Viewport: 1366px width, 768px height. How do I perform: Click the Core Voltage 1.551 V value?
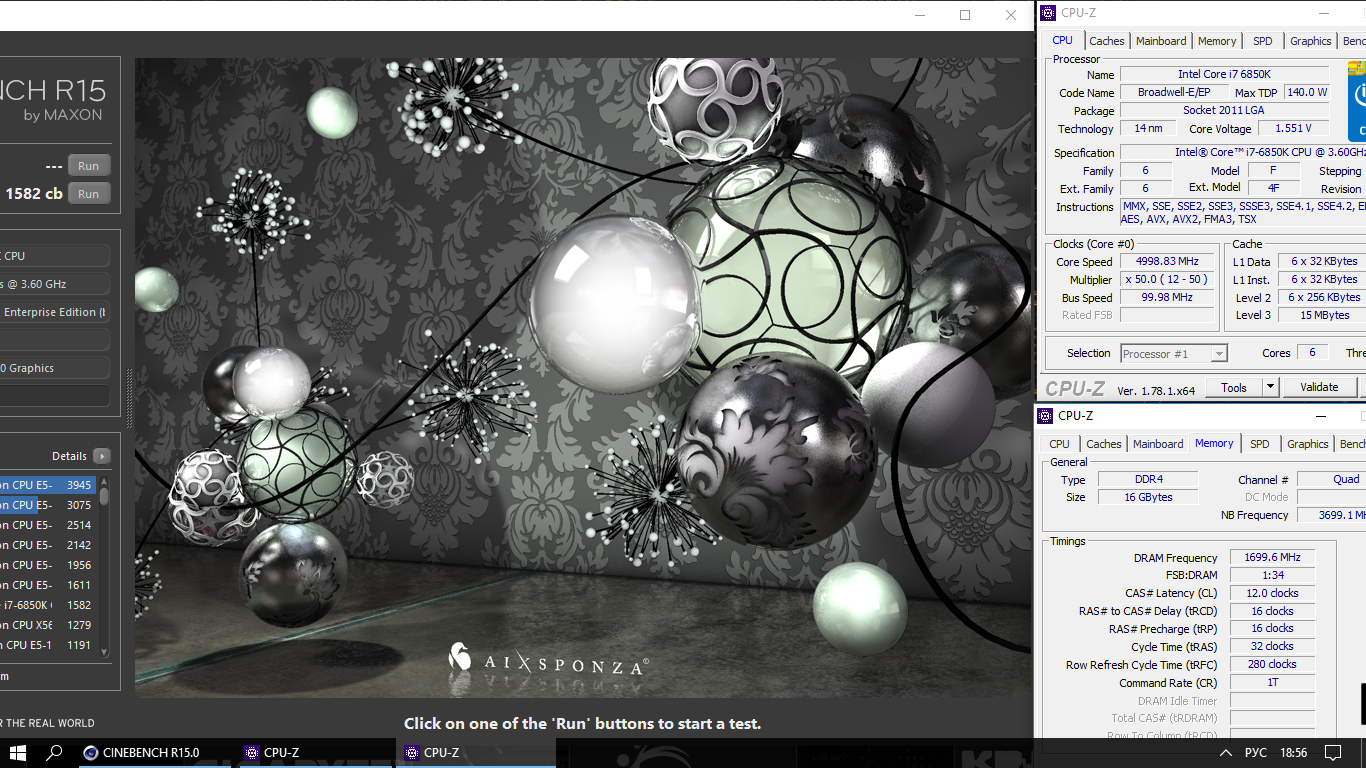point(1293,129)
